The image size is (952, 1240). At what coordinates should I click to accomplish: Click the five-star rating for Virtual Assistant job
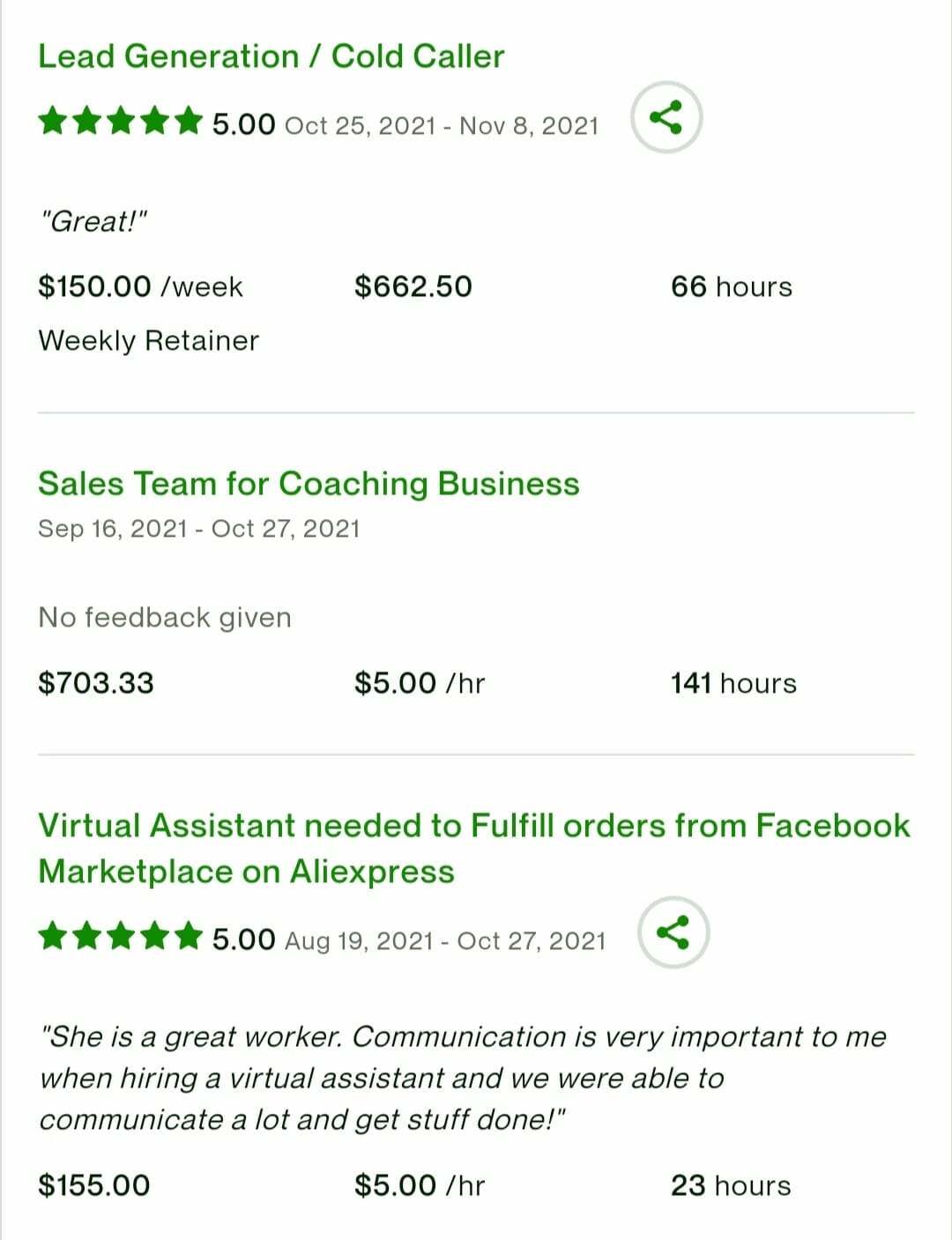(121, 937)
